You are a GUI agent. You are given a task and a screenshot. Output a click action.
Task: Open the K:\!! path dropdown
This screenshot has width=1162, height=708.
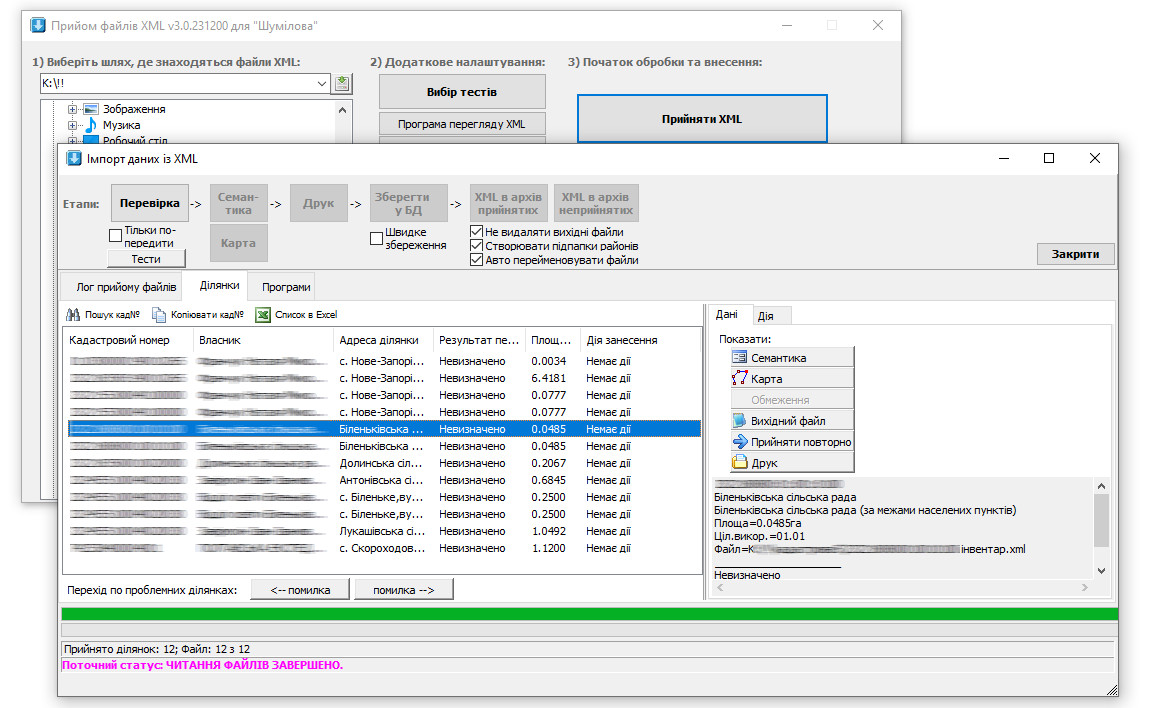322,84
